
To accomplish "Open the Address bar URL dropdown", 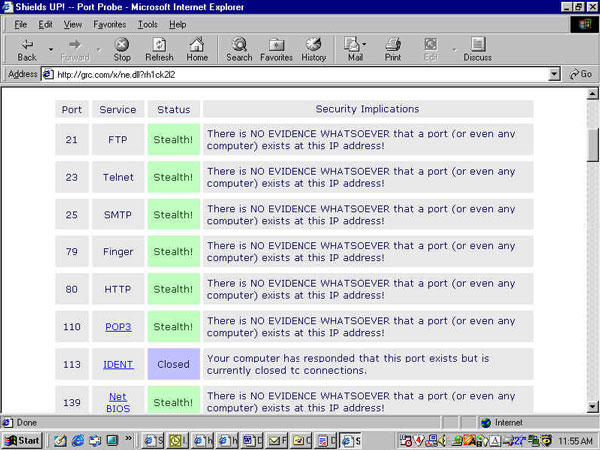I will 555,74.
